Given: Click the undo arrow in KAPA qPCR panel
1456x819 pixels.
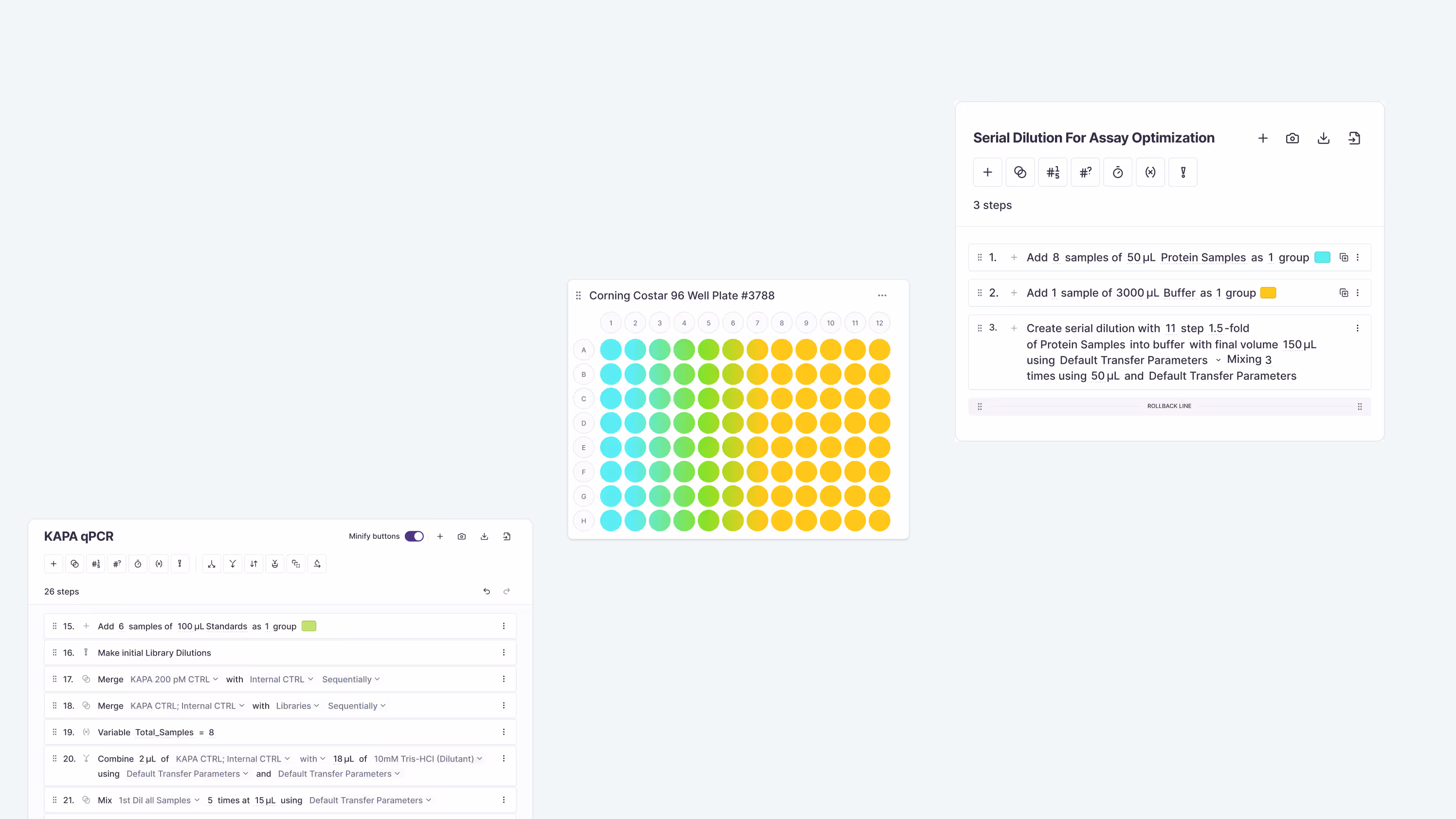Looking at the screenshot, I should pyautogui.click(x=486, y=591).
